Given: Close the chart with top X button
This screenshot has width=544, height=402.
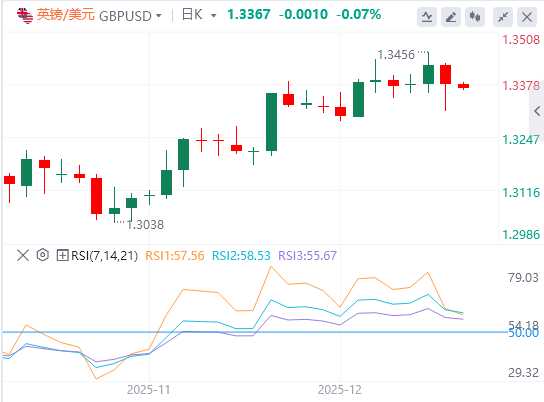Looking at the screenshot, I should [x=527, y=17].
